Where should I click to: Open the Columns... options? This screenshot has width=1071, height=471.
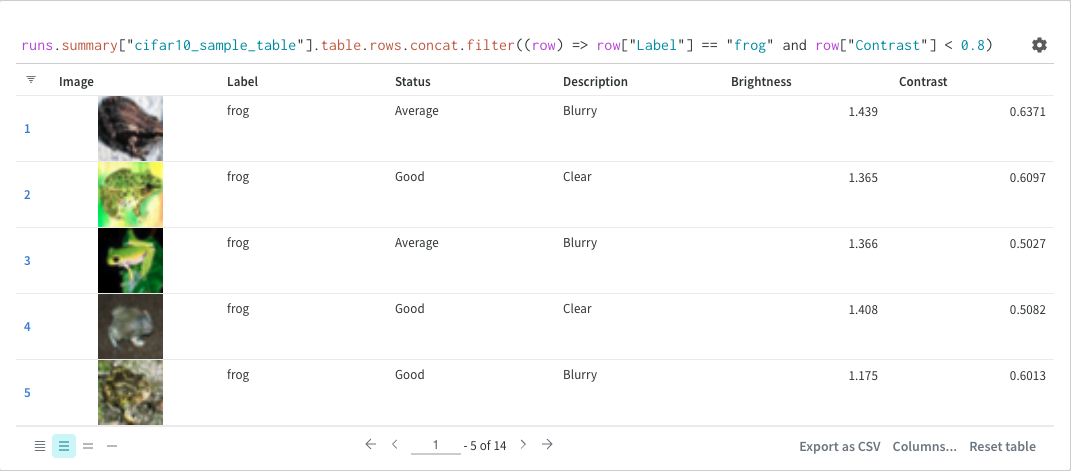click(924, 446)
